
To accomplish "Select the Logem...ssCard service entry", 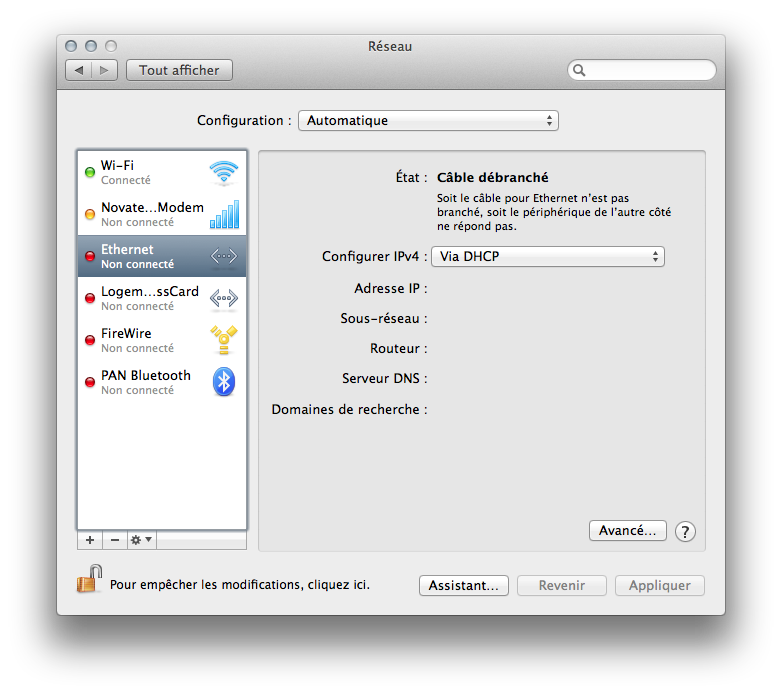I will [150, 298].
